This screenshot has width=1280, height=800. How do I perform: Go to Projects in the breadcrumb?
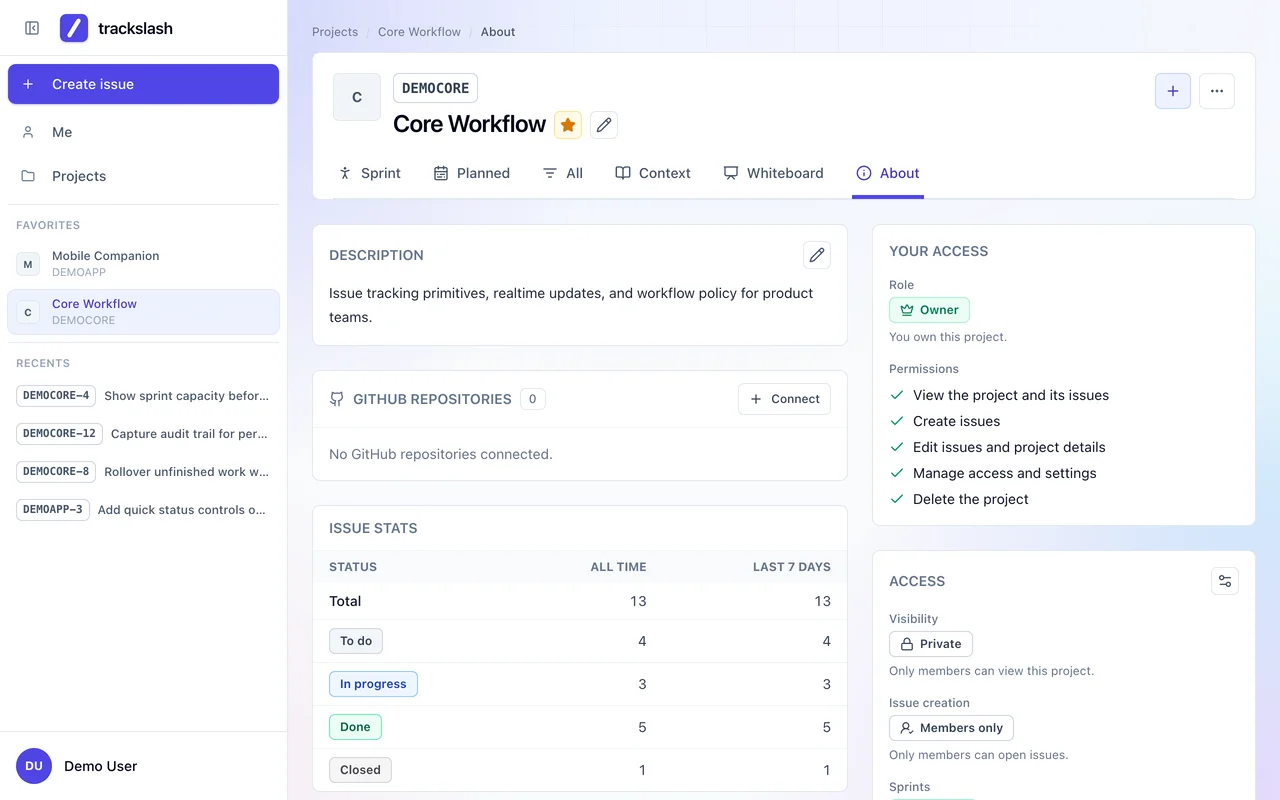[x=335, y=32]
